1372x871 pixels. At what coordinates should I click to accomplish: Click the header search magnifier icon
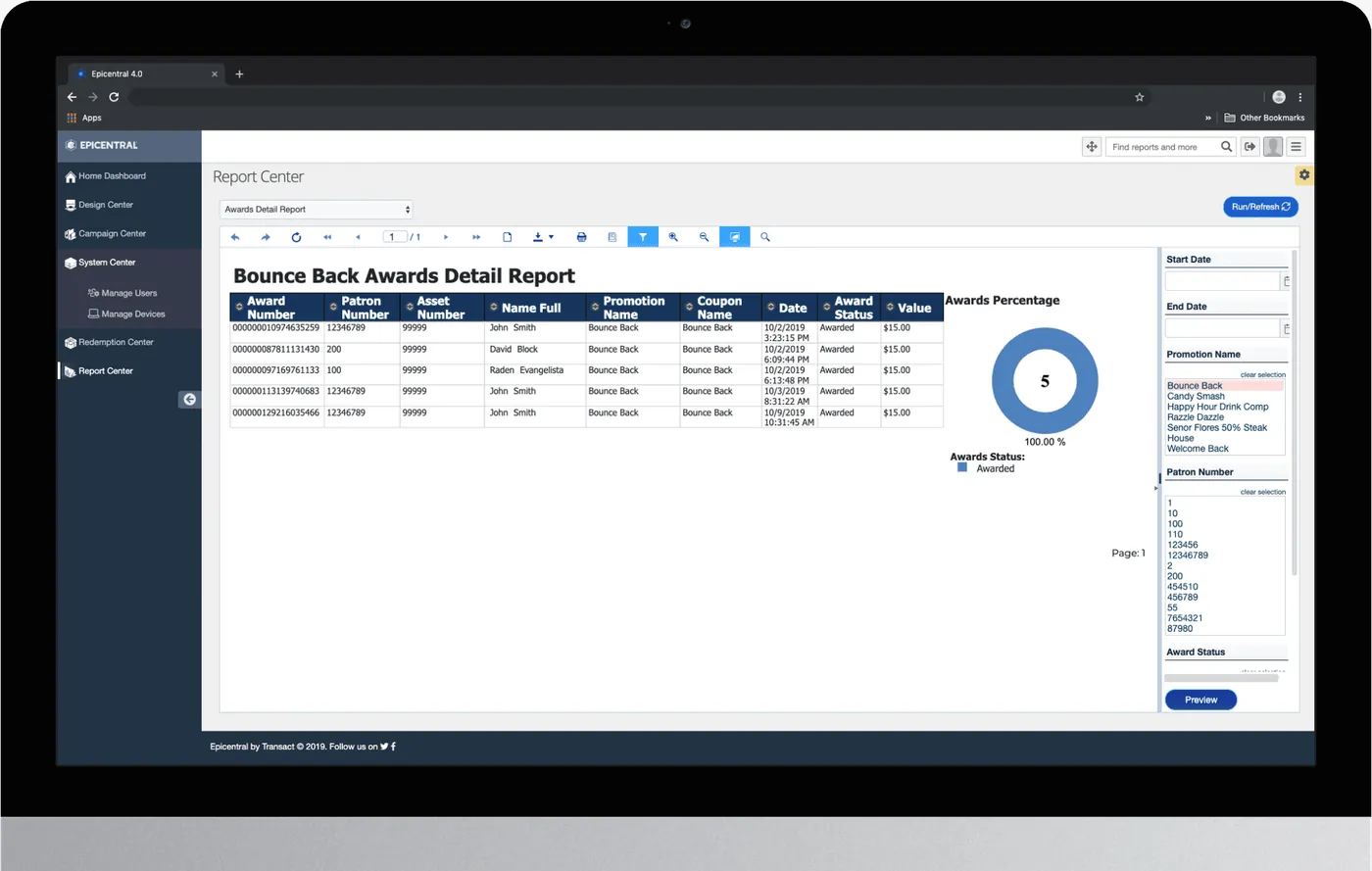click(x=1226, y=147)
